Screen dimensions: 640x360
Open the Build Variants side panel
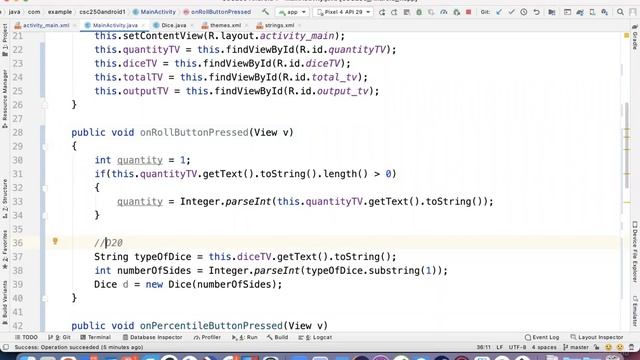tap(5, 302)
